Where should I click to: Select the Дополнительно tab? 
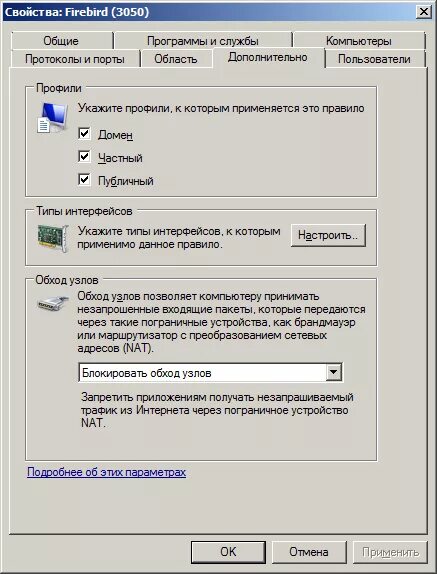(268, 57)
